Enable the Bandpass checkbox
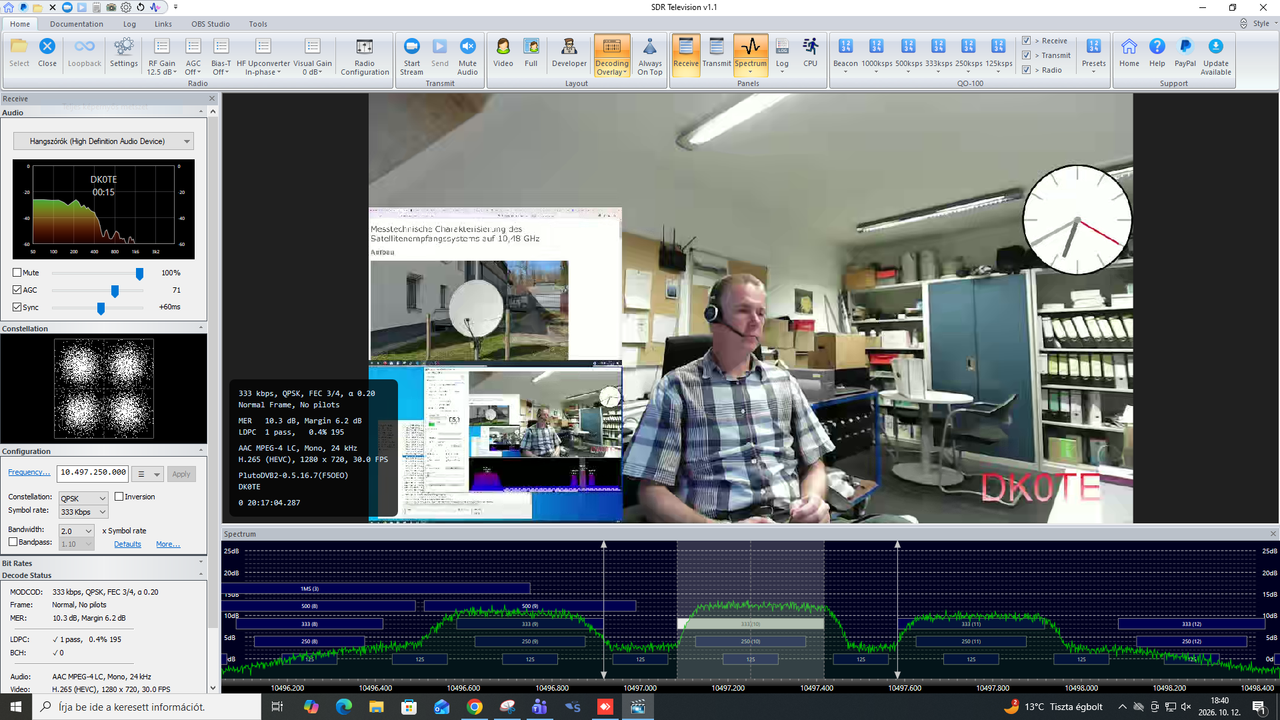Image resolution: width=1280 pixels, height=720 pixels. (13, 542)
